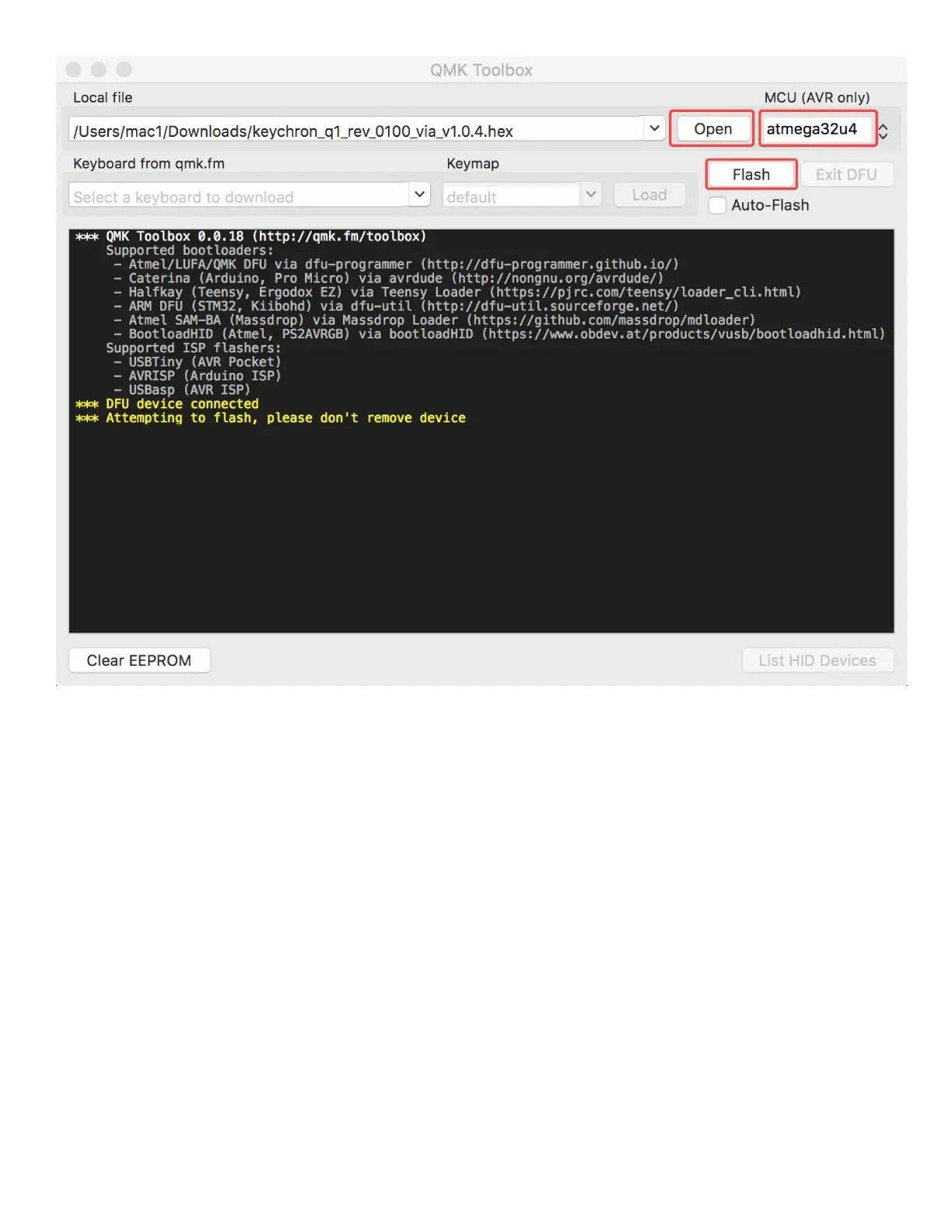Click the QMK Toolbox window title
Viewport: 952px width, 1232px height.
pos(481,70)
